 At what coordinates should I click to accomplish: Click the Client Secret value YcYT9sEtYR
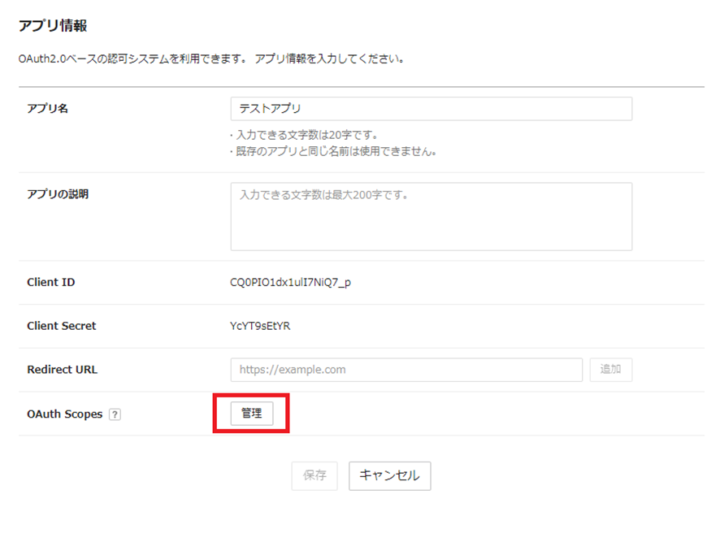(x=260, y=326)
